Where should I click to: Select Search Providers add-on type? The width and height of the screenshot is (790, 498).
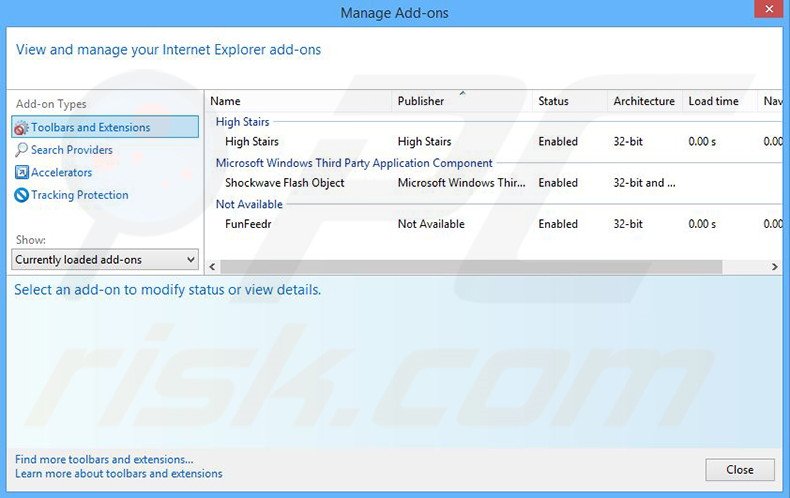pyautogui.click(x=72, y=150)
